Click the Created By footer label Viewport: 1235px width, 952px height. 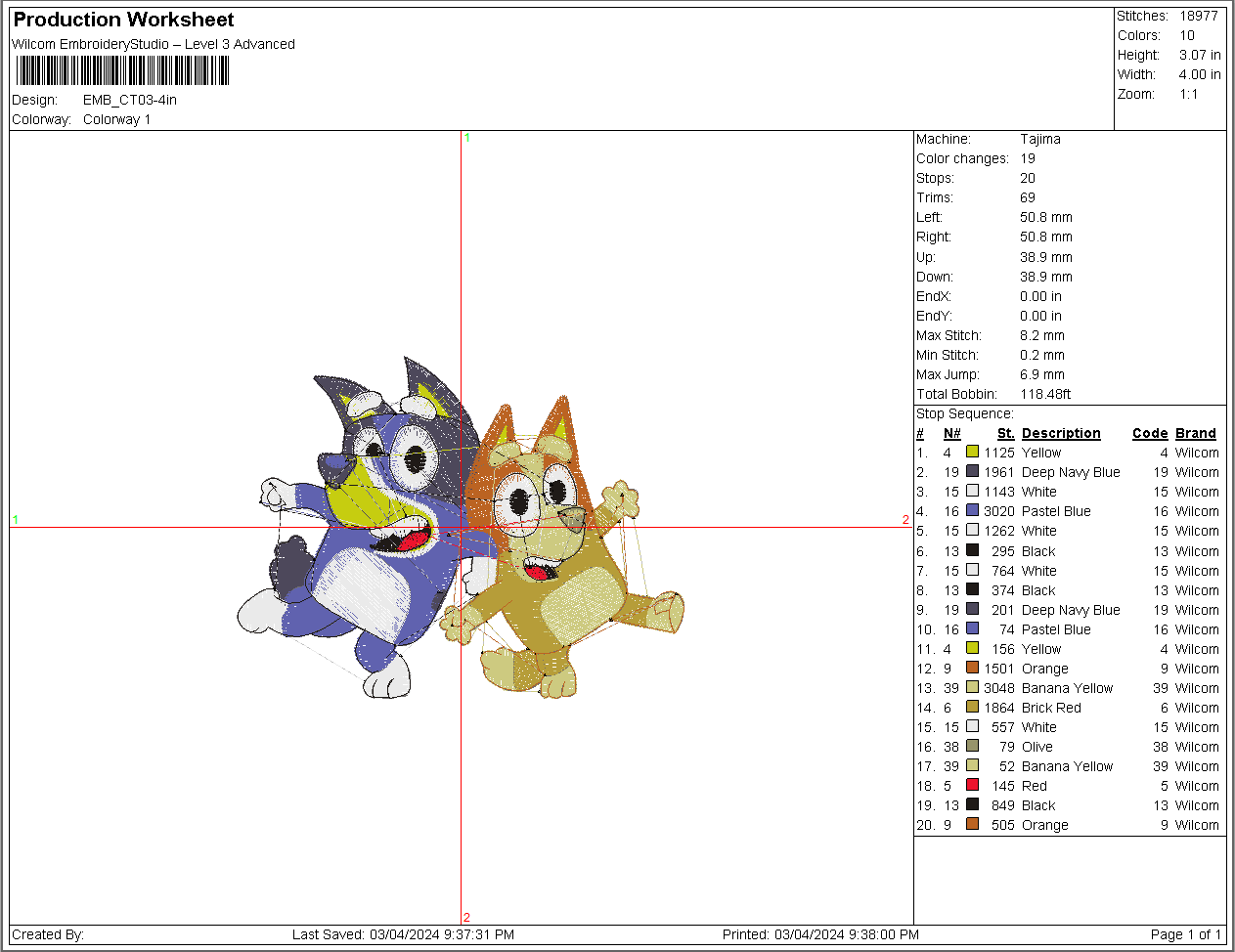coord(48,934)
